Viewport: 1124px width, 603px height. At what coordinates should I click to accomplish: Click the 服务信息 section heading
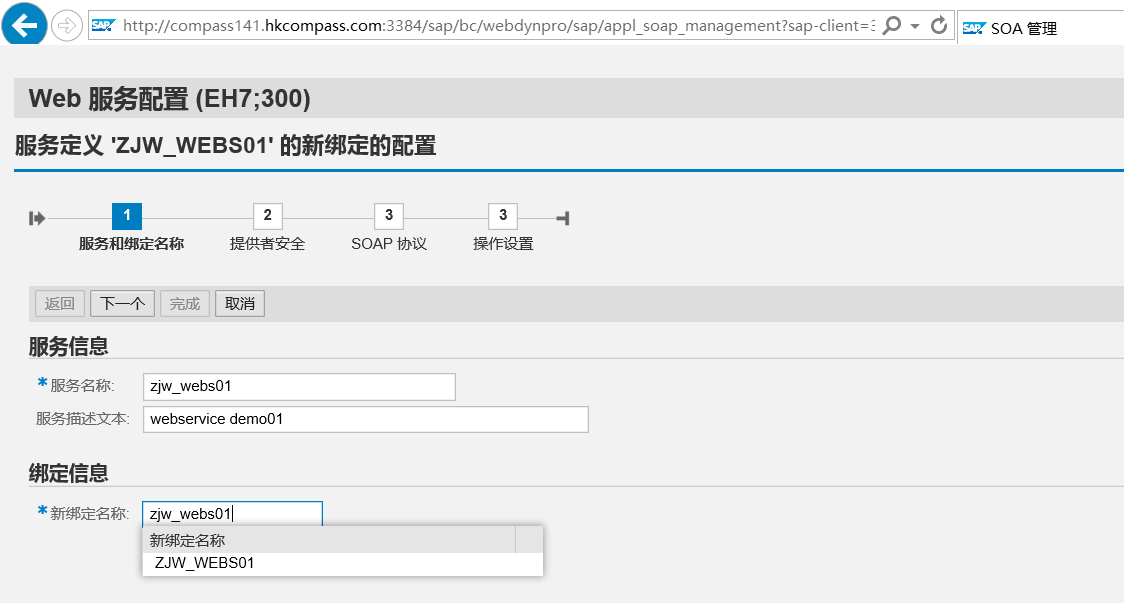(x=68, y=346)
